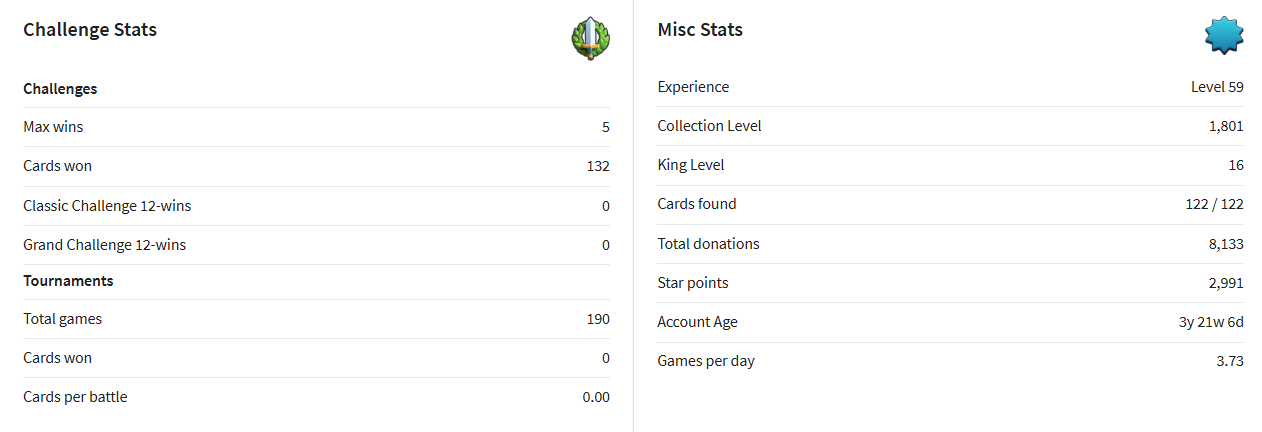This screenshot has height=432, width=1262.
Task: Select the Grand Challenge 12-wins row
Action: (316, 245)
